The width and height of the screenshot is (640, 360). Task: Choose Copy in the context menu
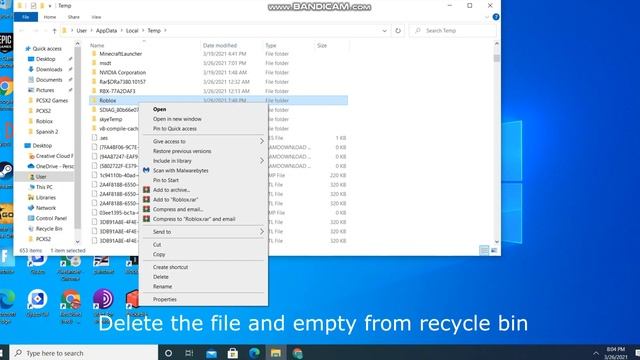click(159, 254)
